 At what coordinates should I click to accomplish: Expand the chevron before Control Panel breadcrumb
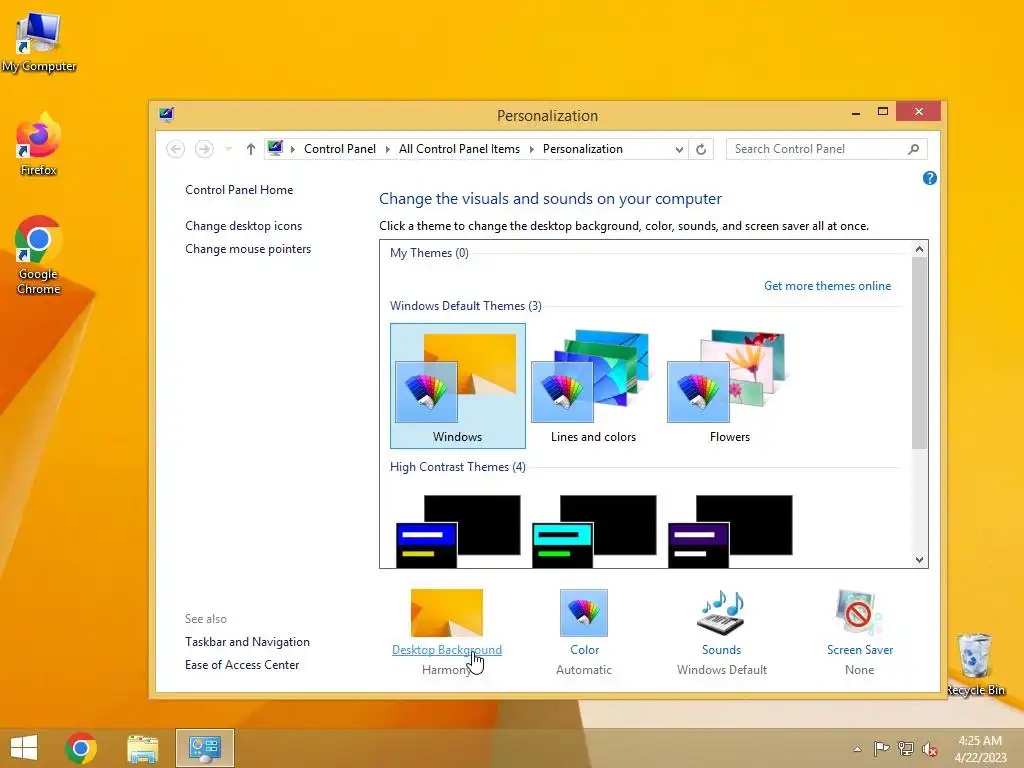pyautogui.click(x=293, y=149)
